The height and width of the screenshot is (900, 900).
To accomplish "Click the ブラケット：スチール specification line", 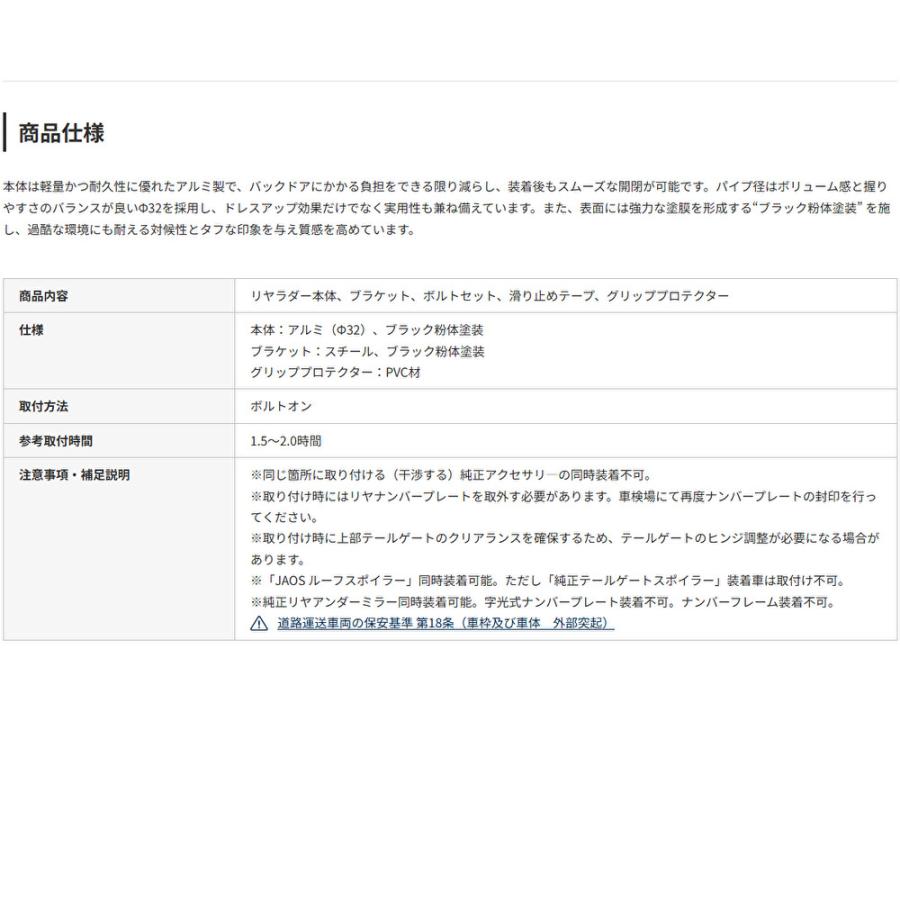I will point(367,351).
